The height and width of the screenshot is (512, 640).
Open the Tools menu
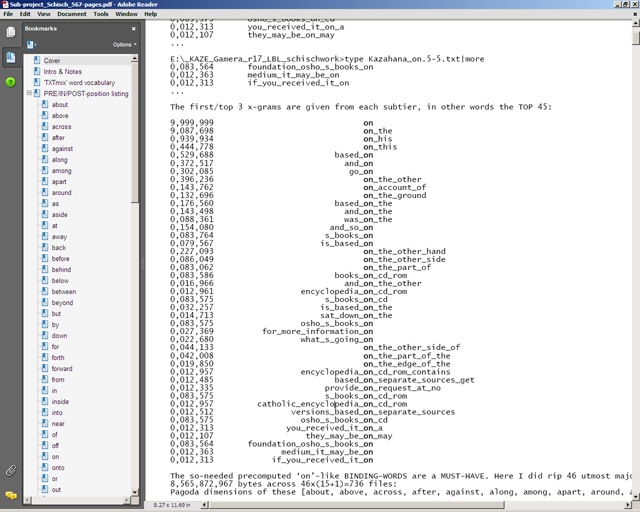pyautogui.click(x=101, y=14)
